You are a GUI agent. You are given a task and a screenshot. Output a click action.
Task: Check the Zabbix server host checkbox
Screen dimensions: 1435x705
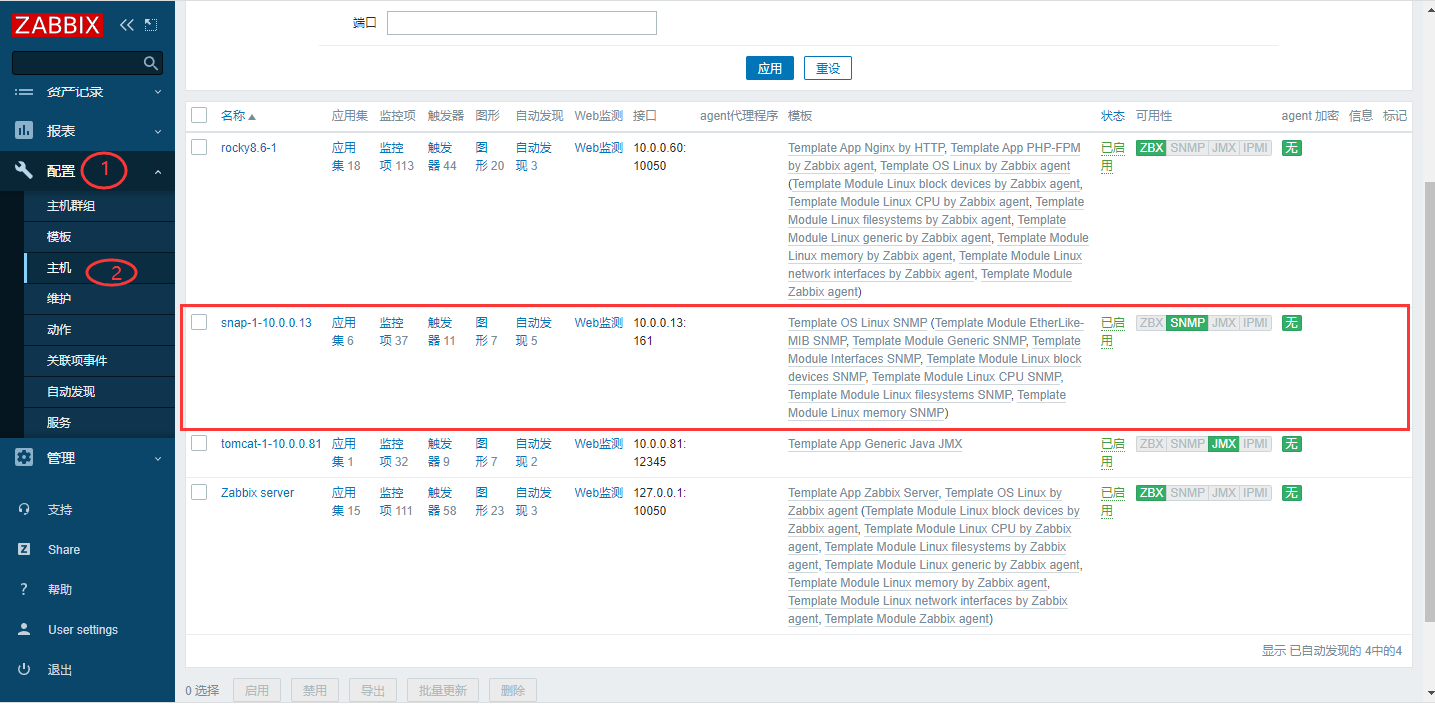tap(199, 492)
